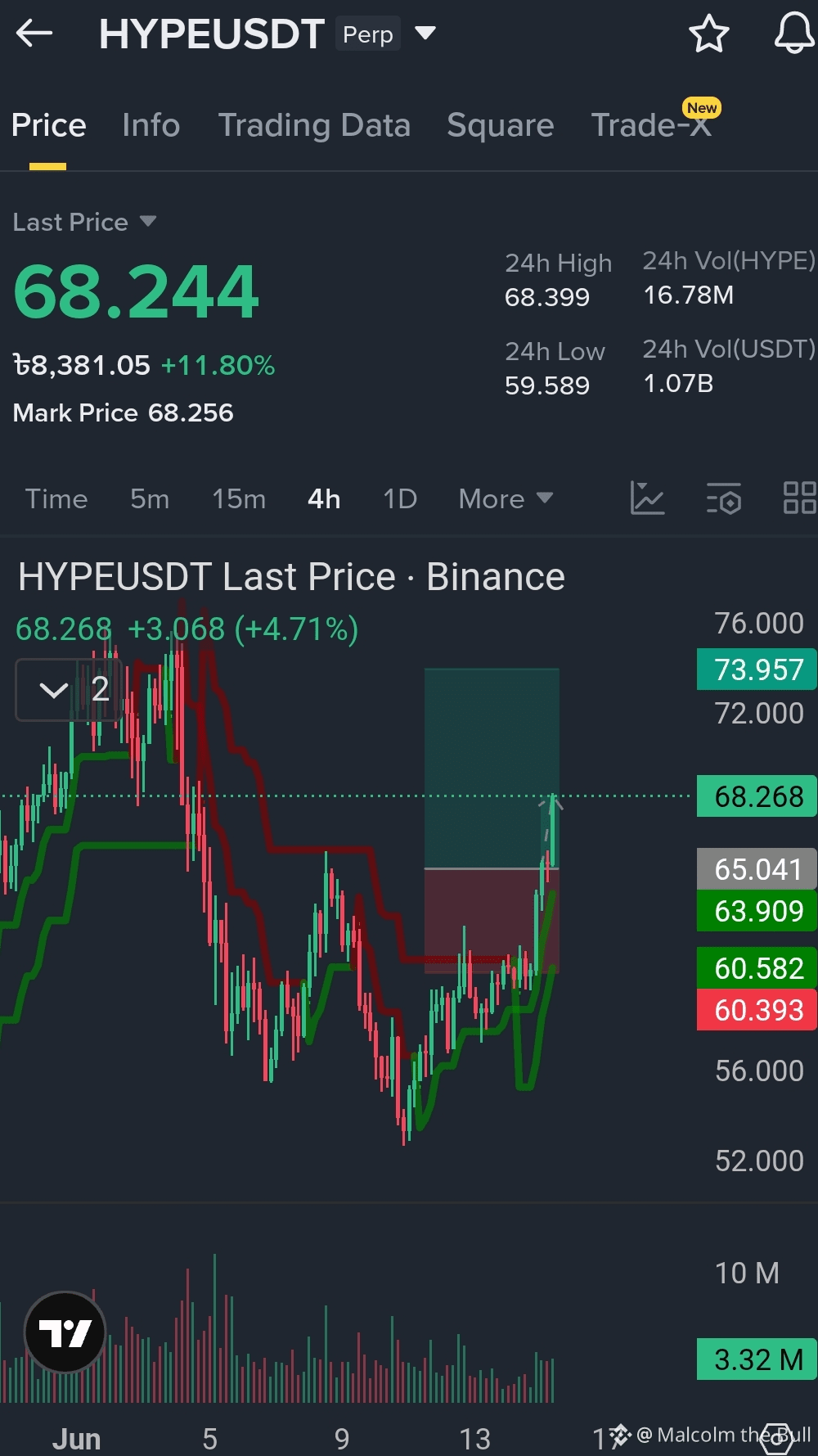Select the 73.957 take-profit price label
Screen dimensions: 818x1456
pos(757,669)
